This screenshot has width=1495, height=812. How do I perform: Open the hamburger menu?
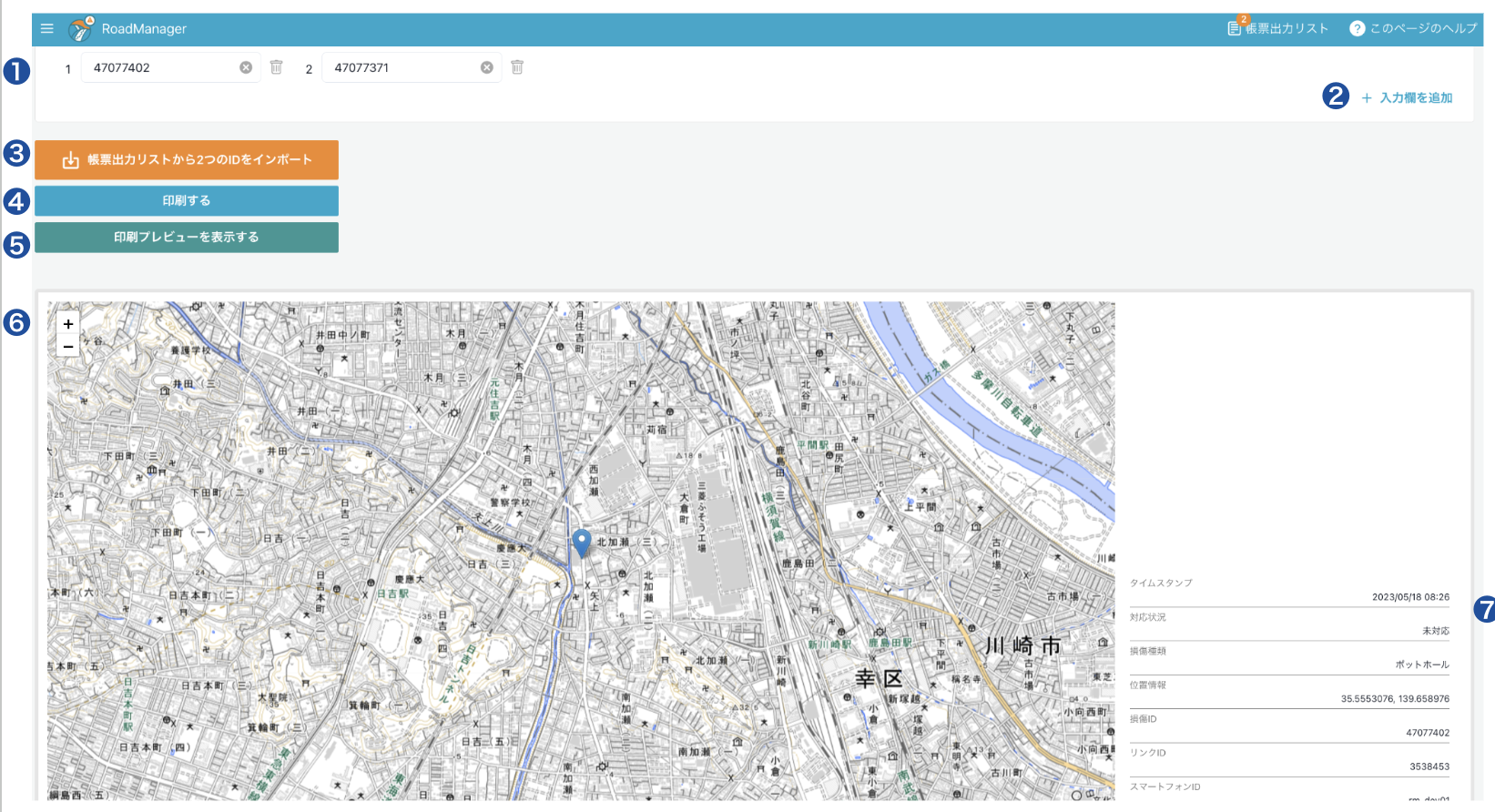[47, 28]
